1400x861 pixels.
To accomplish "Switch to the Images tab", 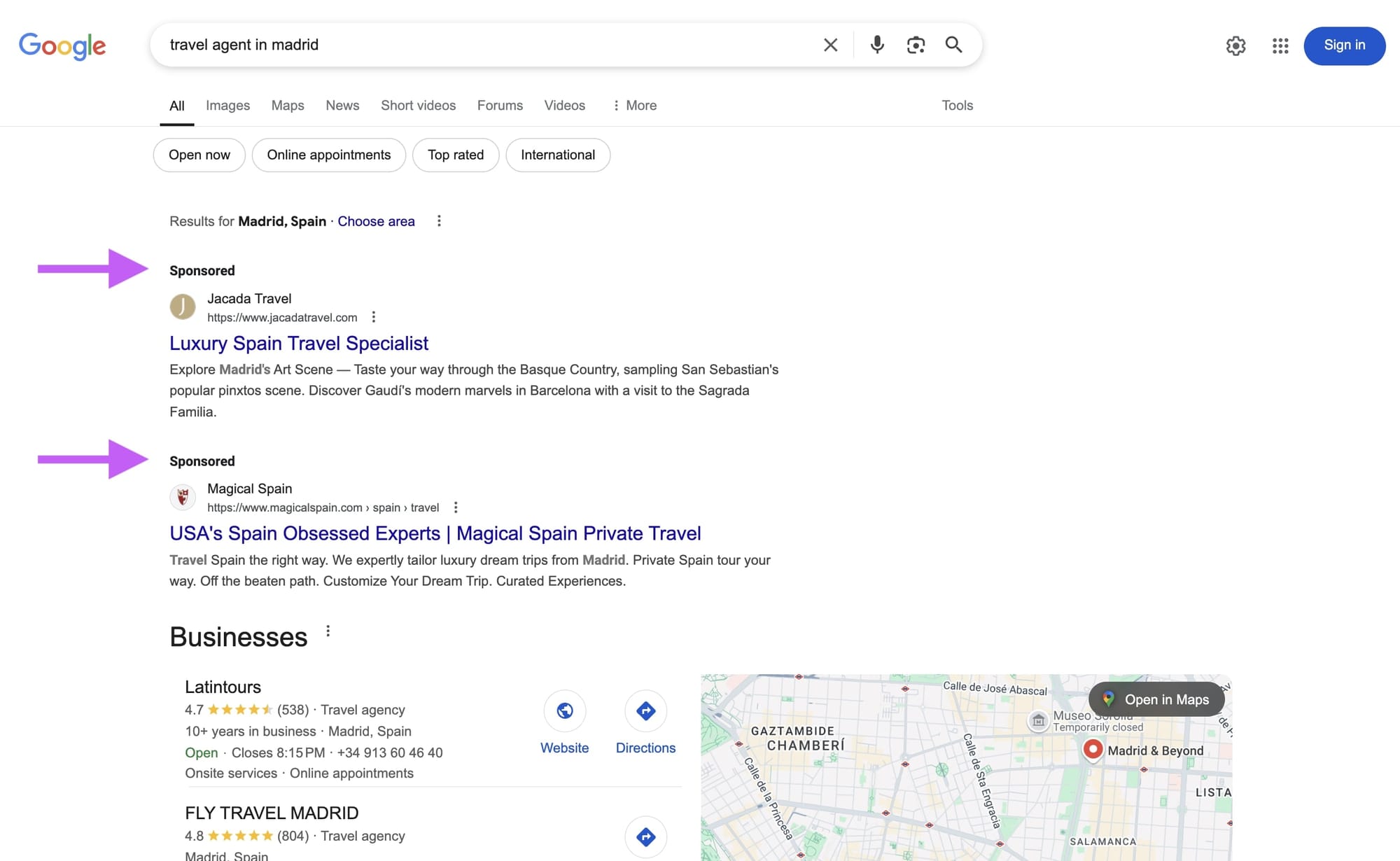I will 227,105.
